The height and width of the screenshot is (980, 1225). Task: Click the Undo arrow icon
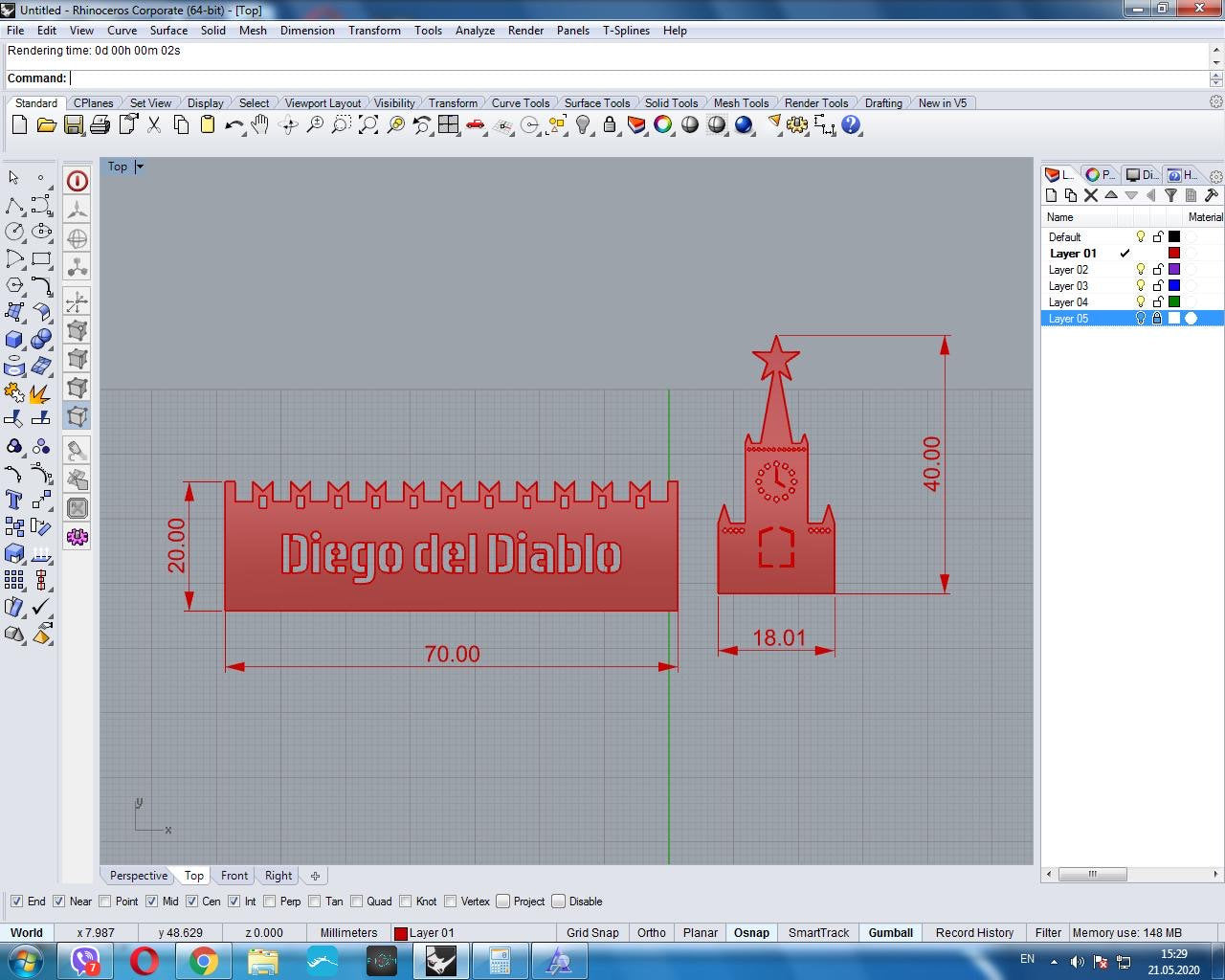[x=234, y=125]
